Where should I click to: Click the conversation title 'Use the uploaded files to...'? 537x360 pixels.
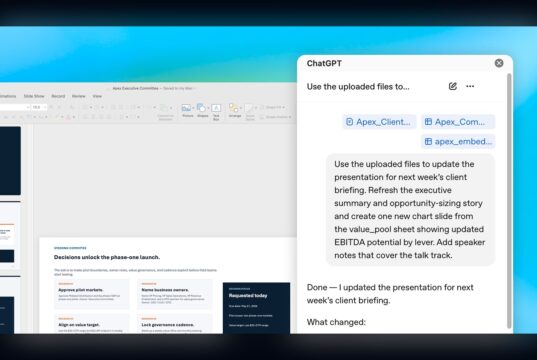tap(358, 87)
